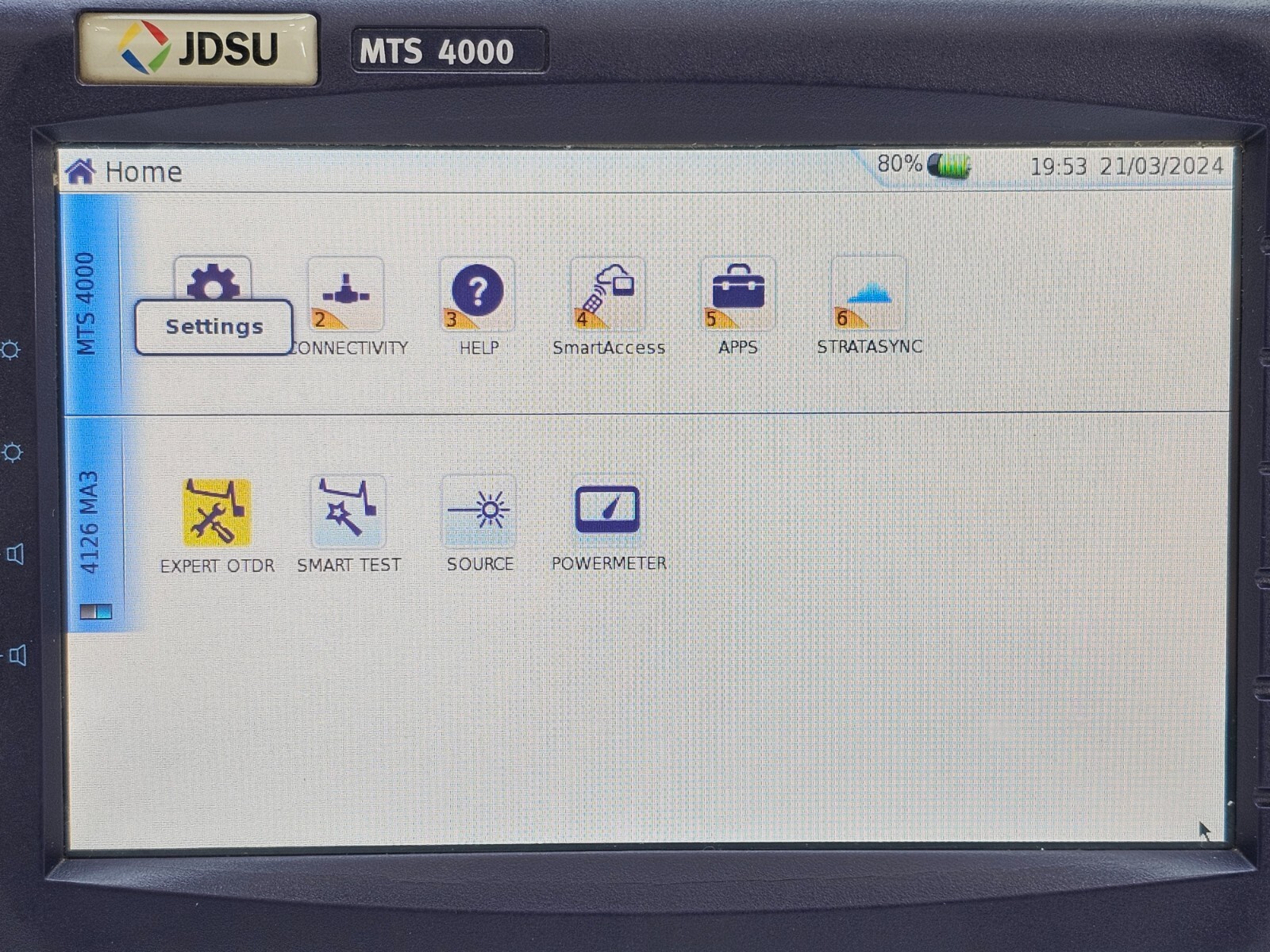Open the Connectivity icon
Image resolution: width=1270 pixels, height=952 pixels.
tap(345, 294)
